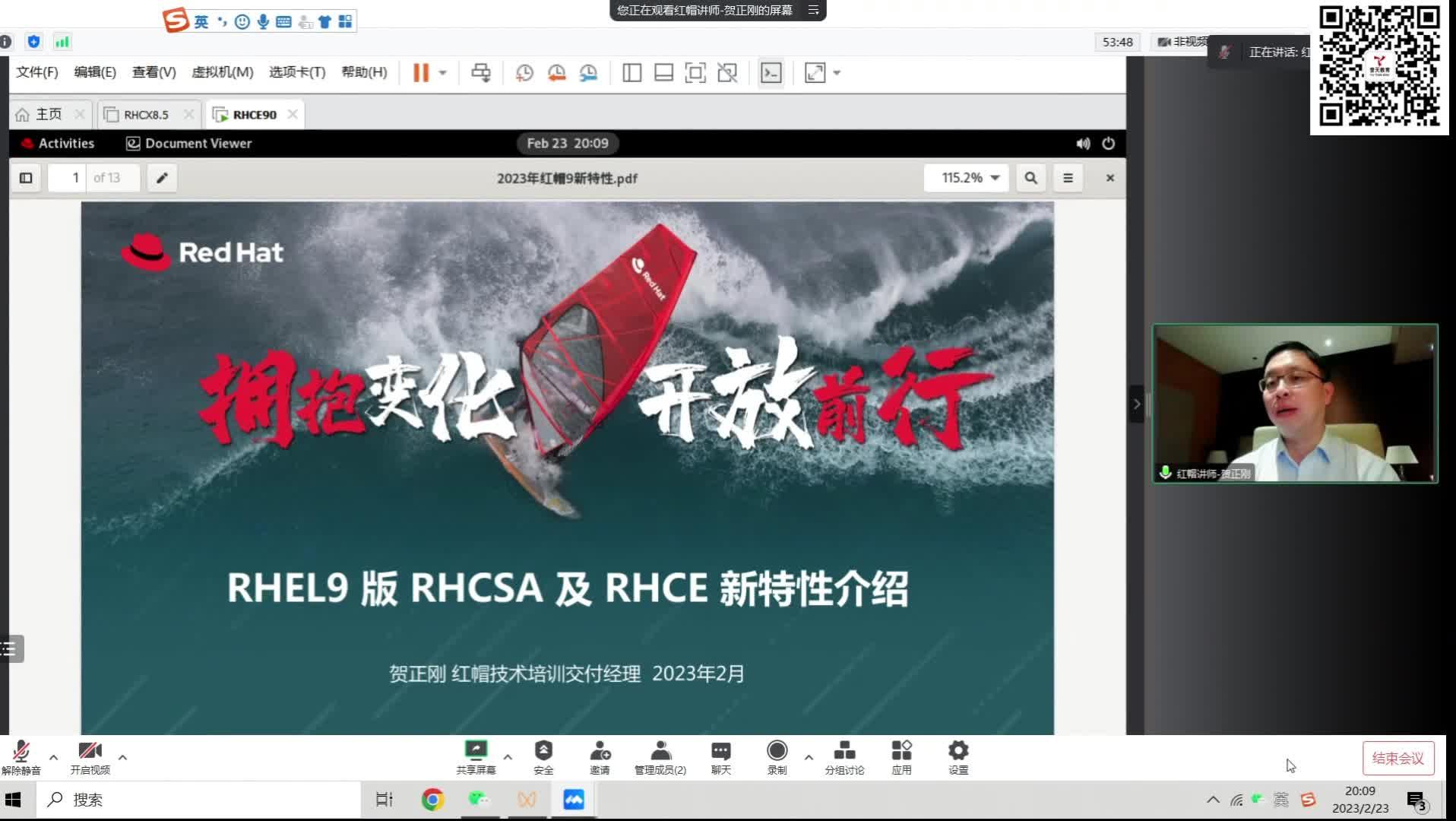Image resolution: width=1456 pixels, height=821 pixels.
Task: Click the presenter video thumbnail
Action: [1296, 404]
